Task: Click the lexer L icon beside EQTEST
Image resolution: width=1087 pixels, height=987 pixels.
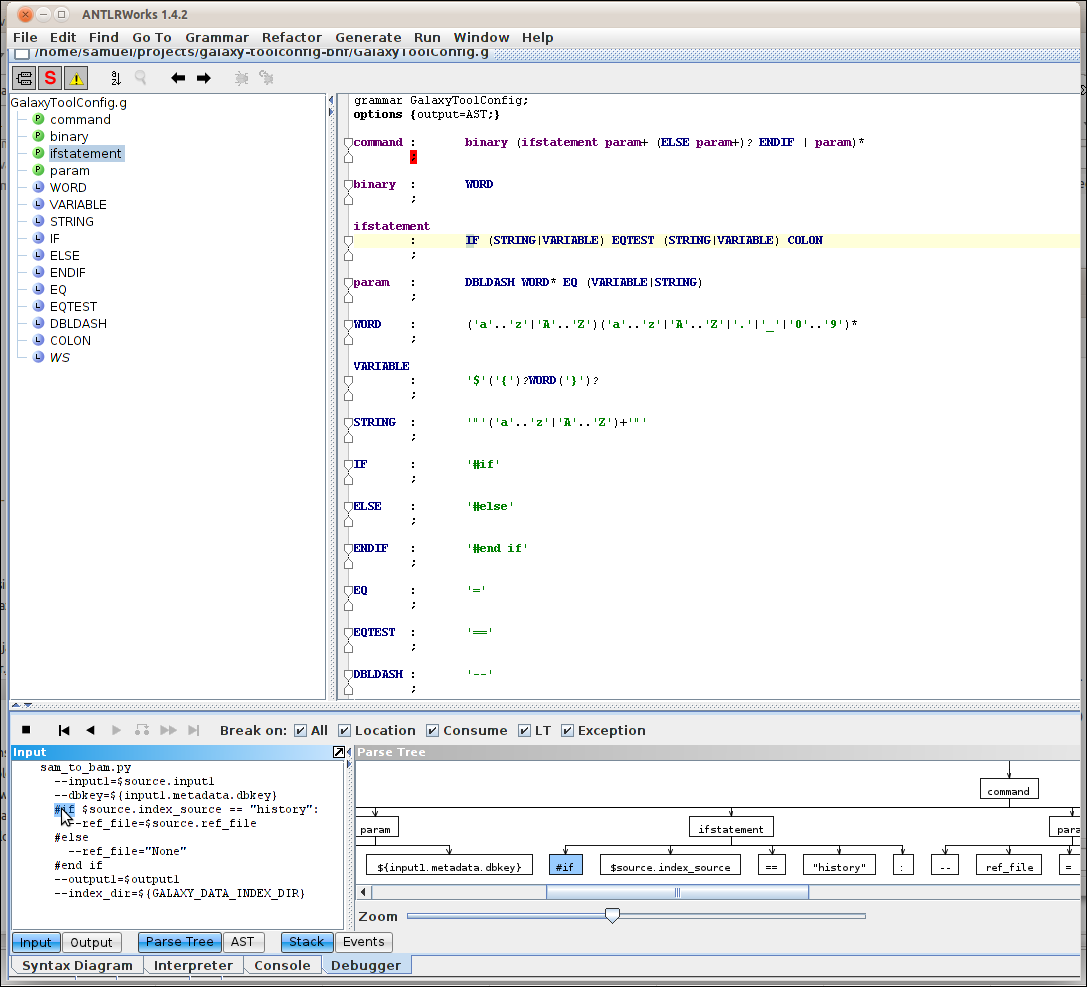Action: tap(39, 306)
